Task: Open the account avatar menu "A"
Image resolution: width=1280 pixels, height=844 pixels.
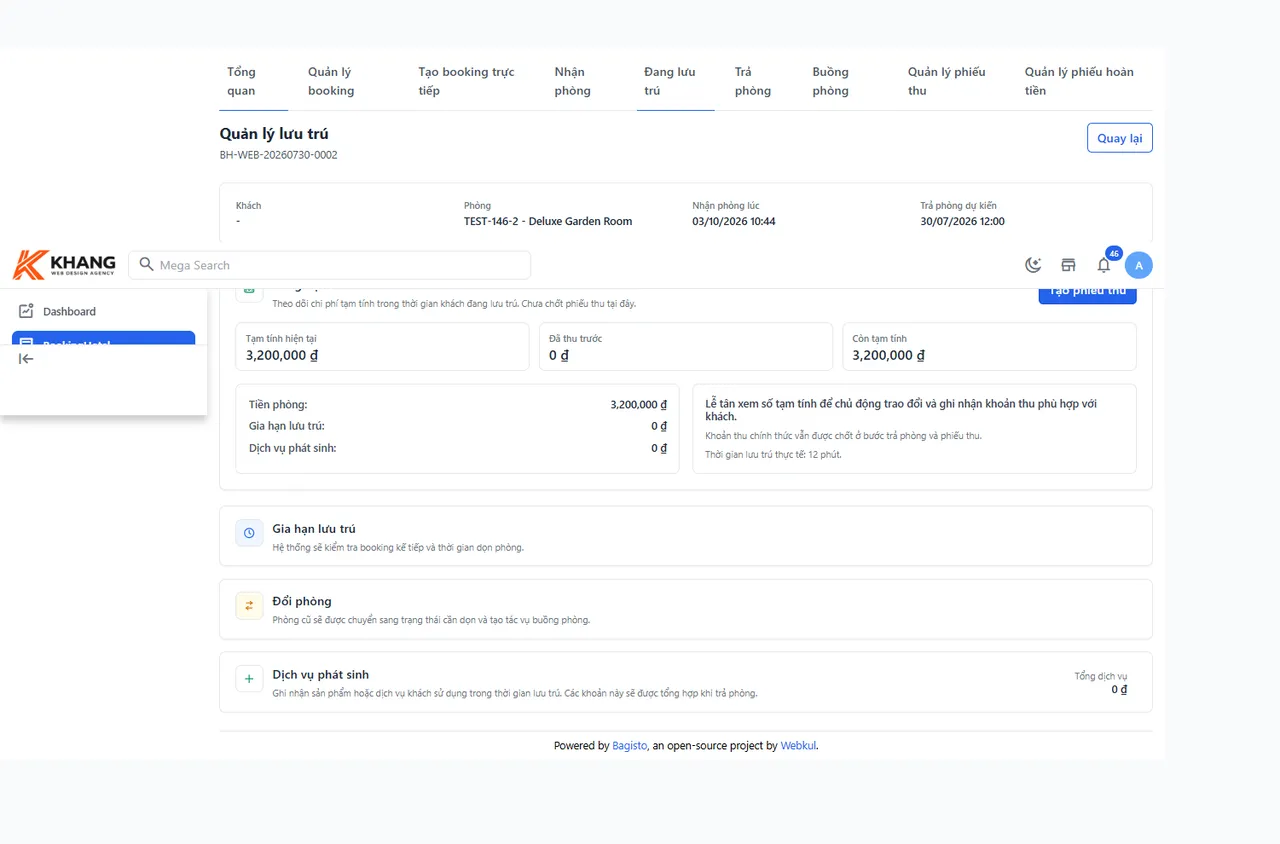Action: [x=1139, y=265]
